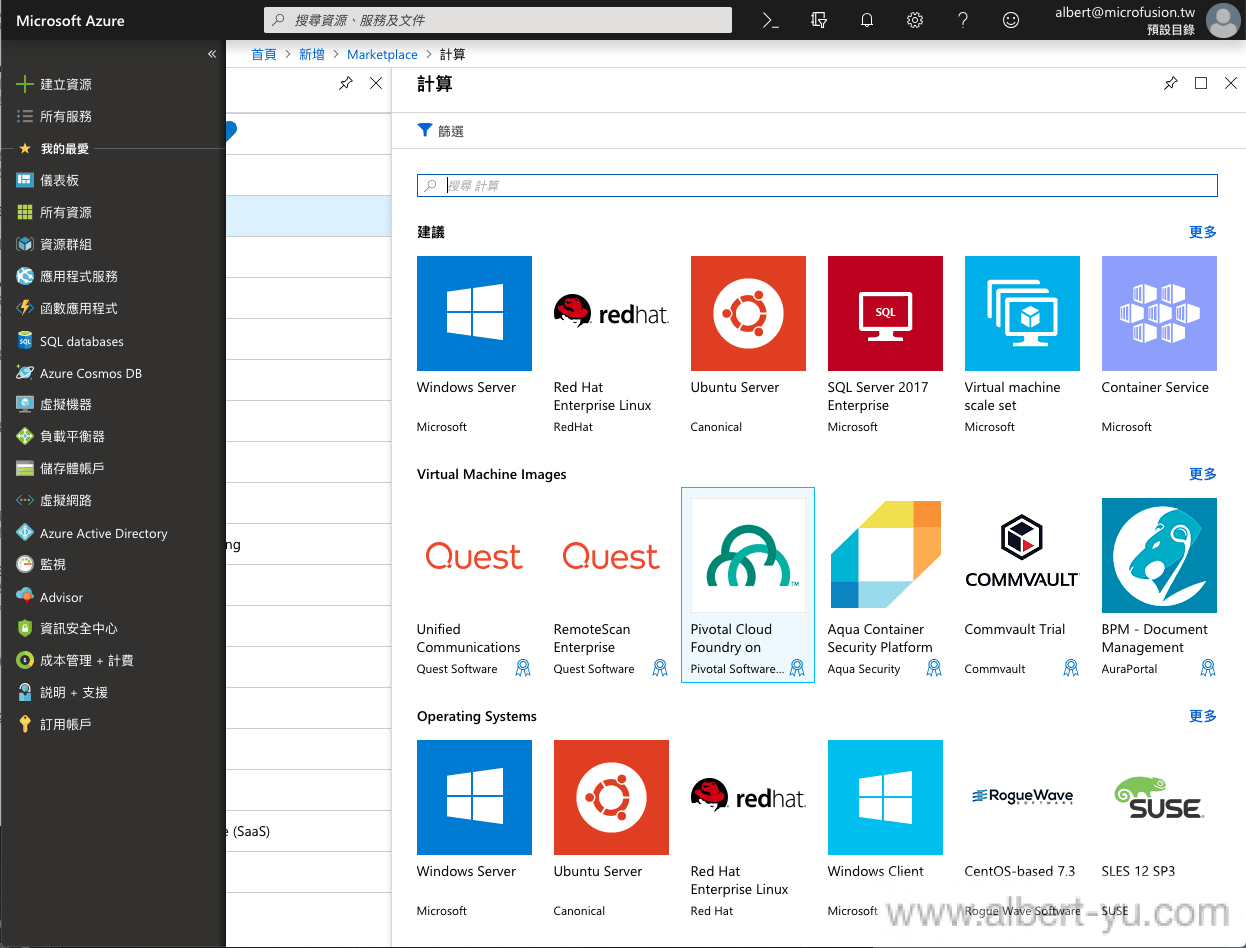The image size is (1246, 948).
Task: Select the Virtual machine scale set tile
Action: (x=1022, y=346)
